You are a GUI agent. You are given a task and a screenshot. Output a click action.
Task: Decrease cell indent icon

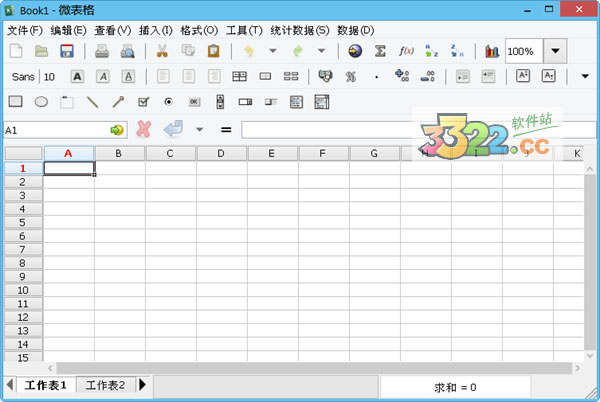[x=463, y=76]
